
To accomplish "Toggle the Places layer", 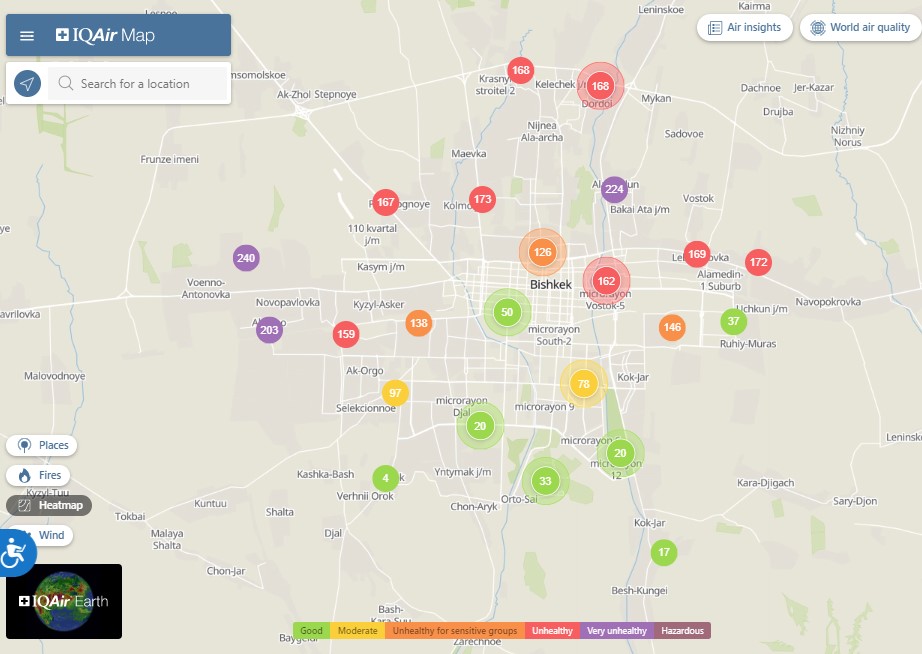I will (x=42, y=445).
